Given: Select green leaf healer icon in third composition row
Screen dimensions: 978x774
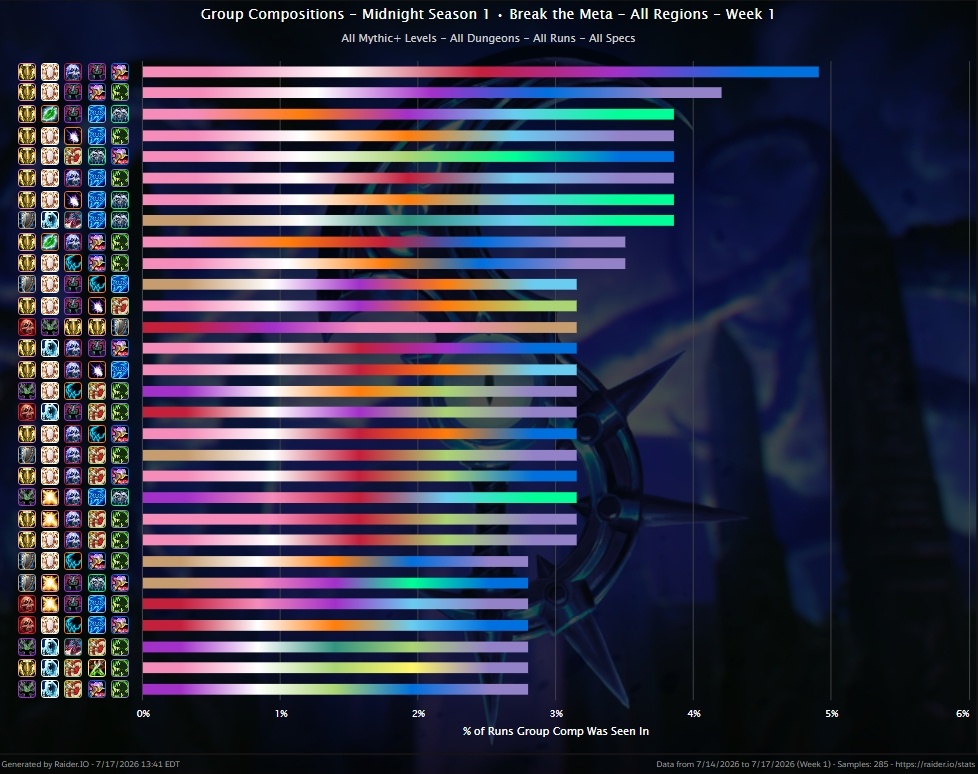Looking at the screenshot, I should pyautogui.click(x=50, y=114).
